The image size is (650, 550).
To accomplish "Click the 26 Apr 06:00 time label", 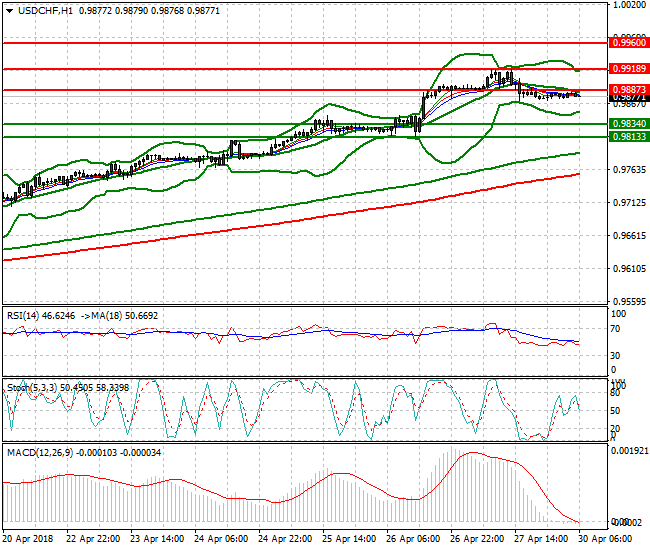I will [413, 539].
